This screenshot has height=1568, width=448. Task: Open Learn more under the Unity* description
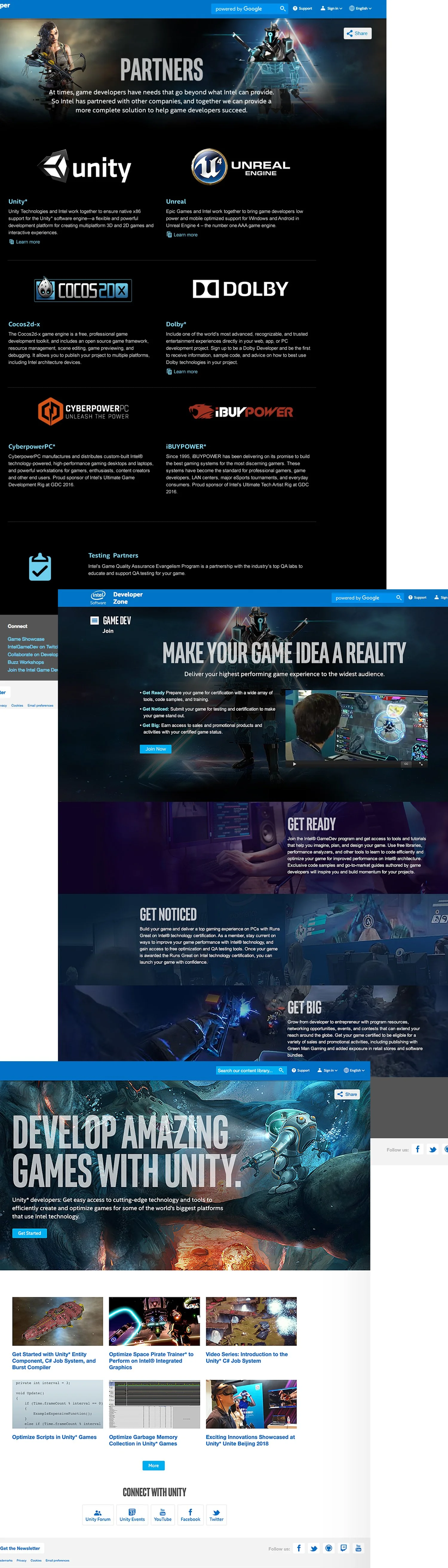24,242
